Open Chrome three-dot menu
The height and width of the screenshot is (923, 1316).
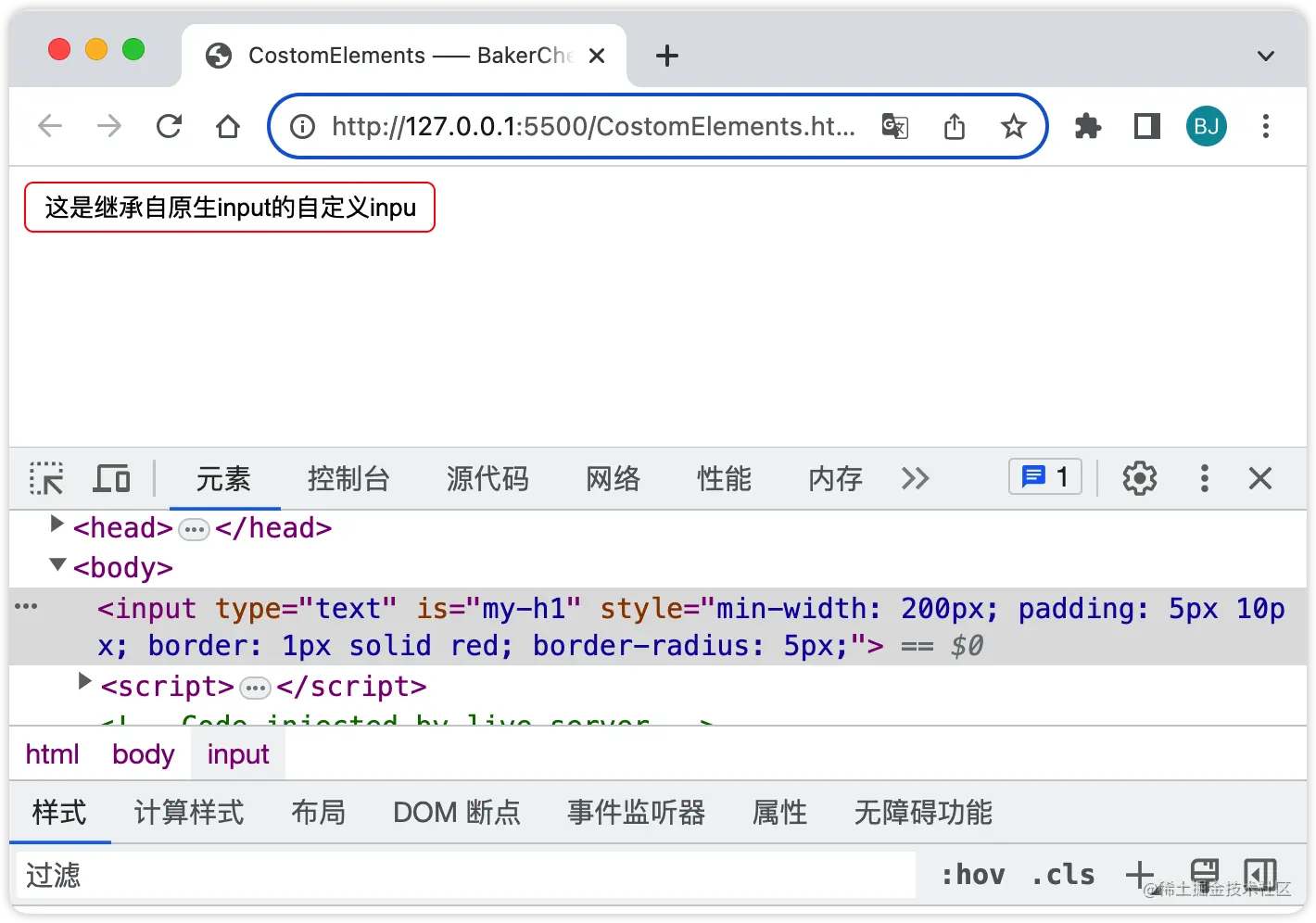pos(1266,126)
